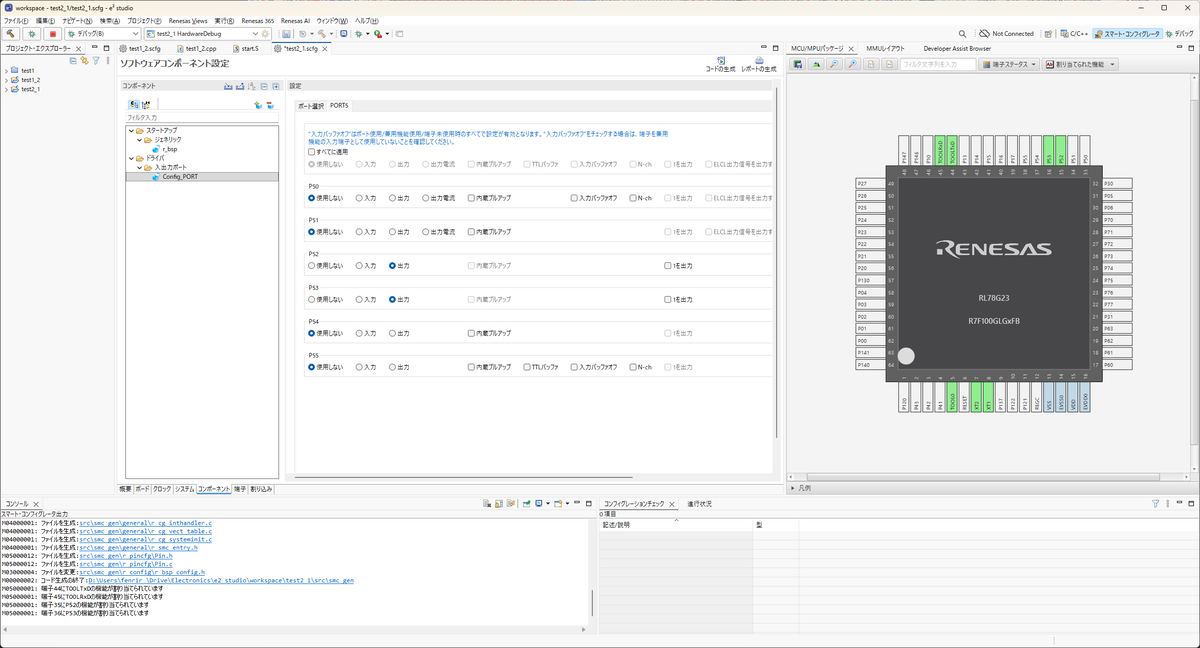
Task: Select the 出力 radio button for P51
Action: [x=393, y=232]
